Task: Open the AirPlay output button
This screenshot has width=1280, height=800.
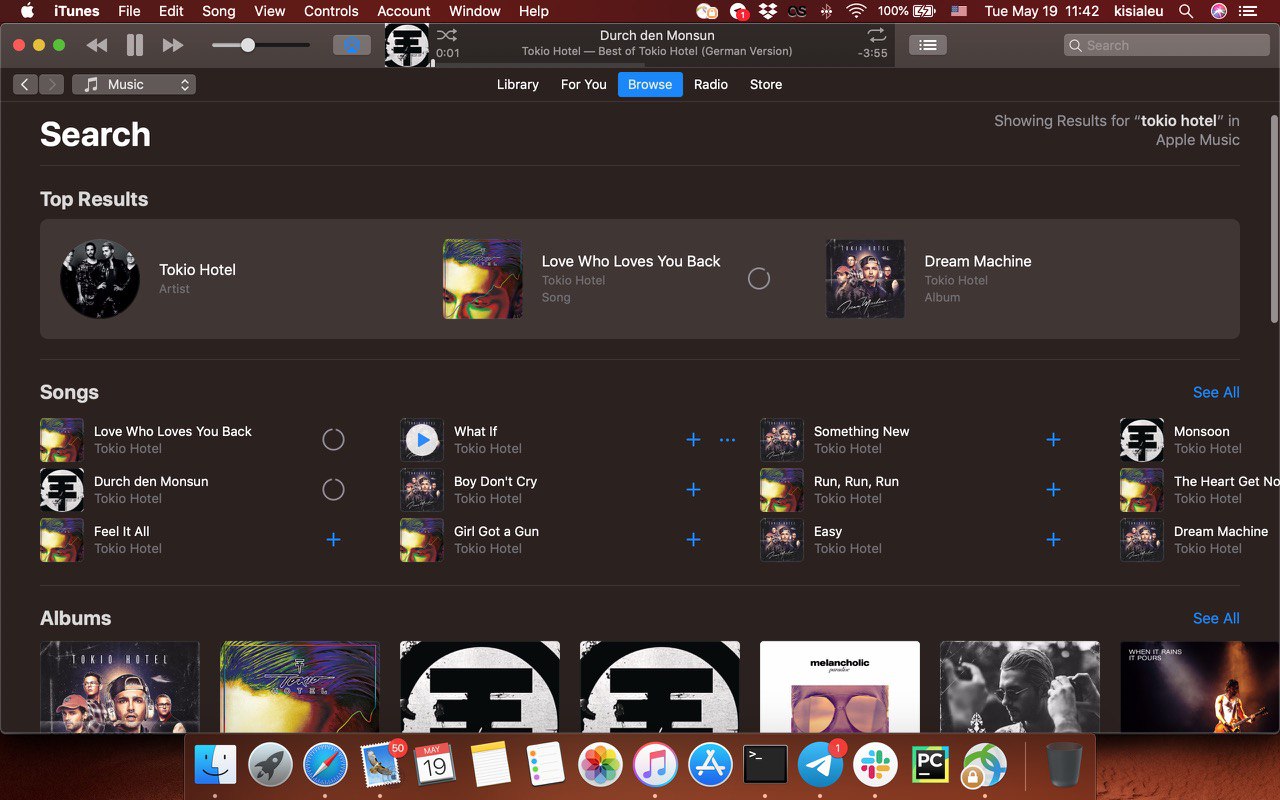Action: [x=351, y=45]
